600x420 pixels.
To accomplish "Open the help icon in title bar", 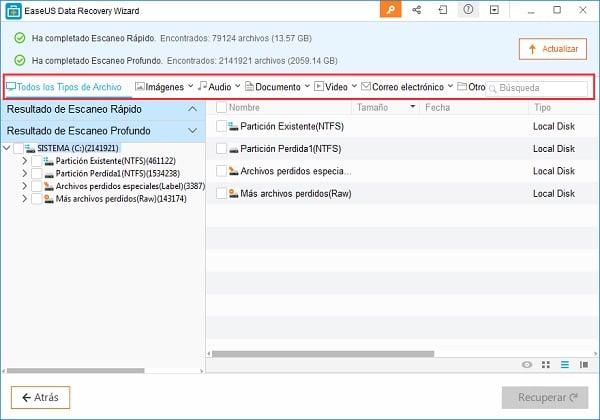I will [468, 10].
